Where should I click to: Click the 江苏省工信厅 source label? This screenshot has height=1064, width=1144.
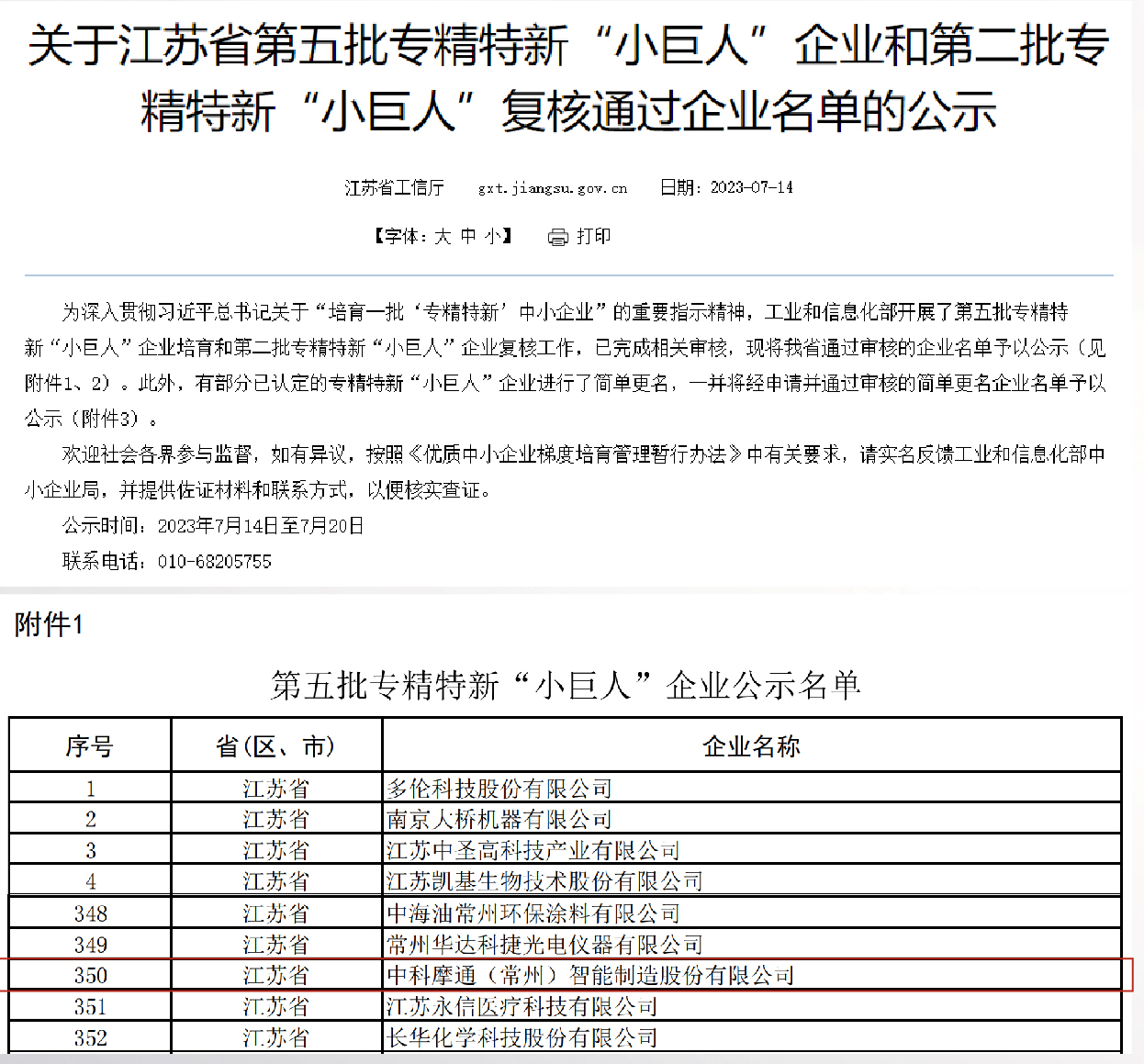click(394, 187)
